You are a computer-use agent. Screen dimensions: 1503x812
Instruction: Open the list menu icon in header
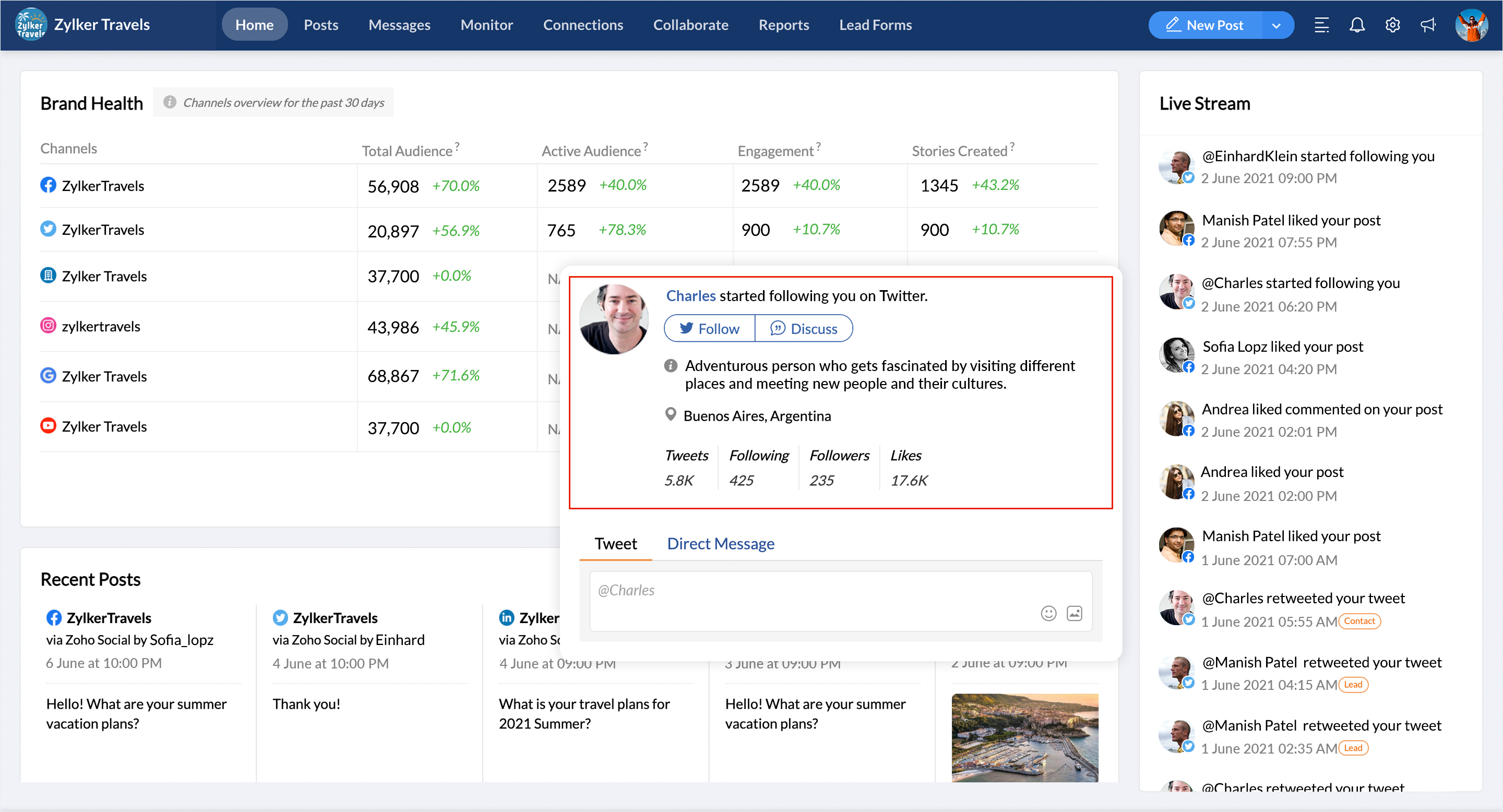pos(1321,25)
